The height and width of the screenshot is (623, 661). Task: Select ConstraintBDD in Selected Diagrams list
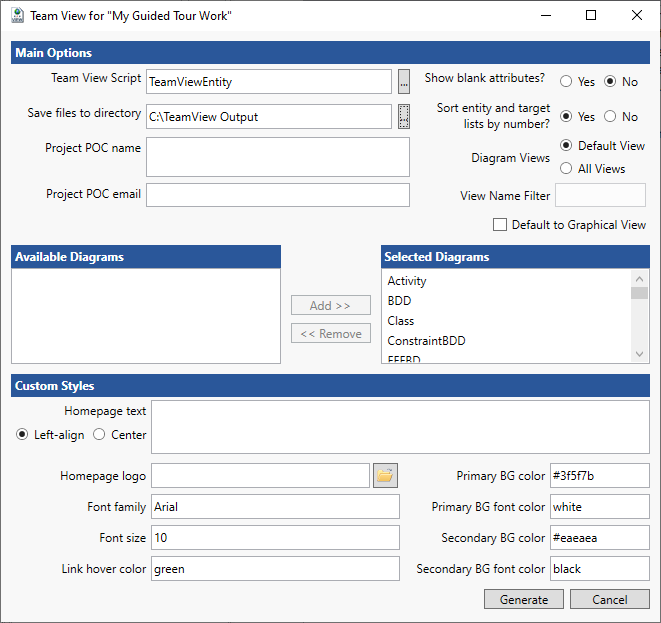(x=426, y=341)
